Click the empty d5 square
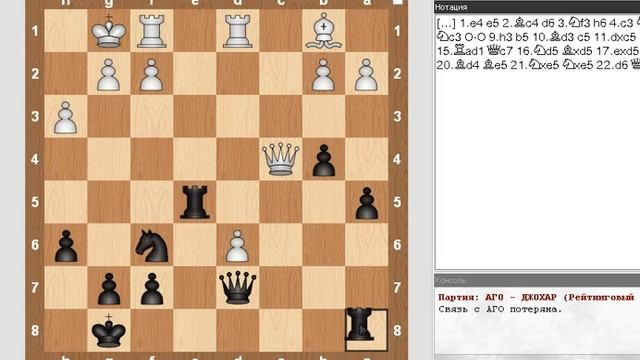Image resolution: width=640 pixels, height=360 pixels. pyautogui.click(x=238, y=202)
